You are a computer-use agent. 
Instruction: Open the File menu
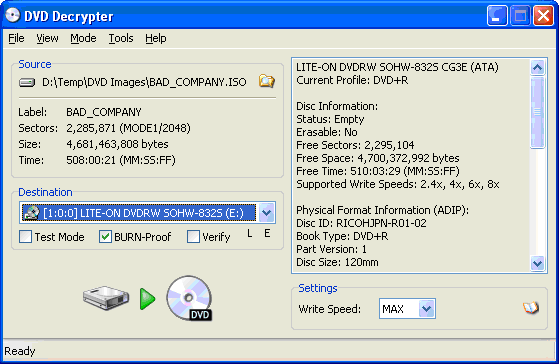click(16, 38)
